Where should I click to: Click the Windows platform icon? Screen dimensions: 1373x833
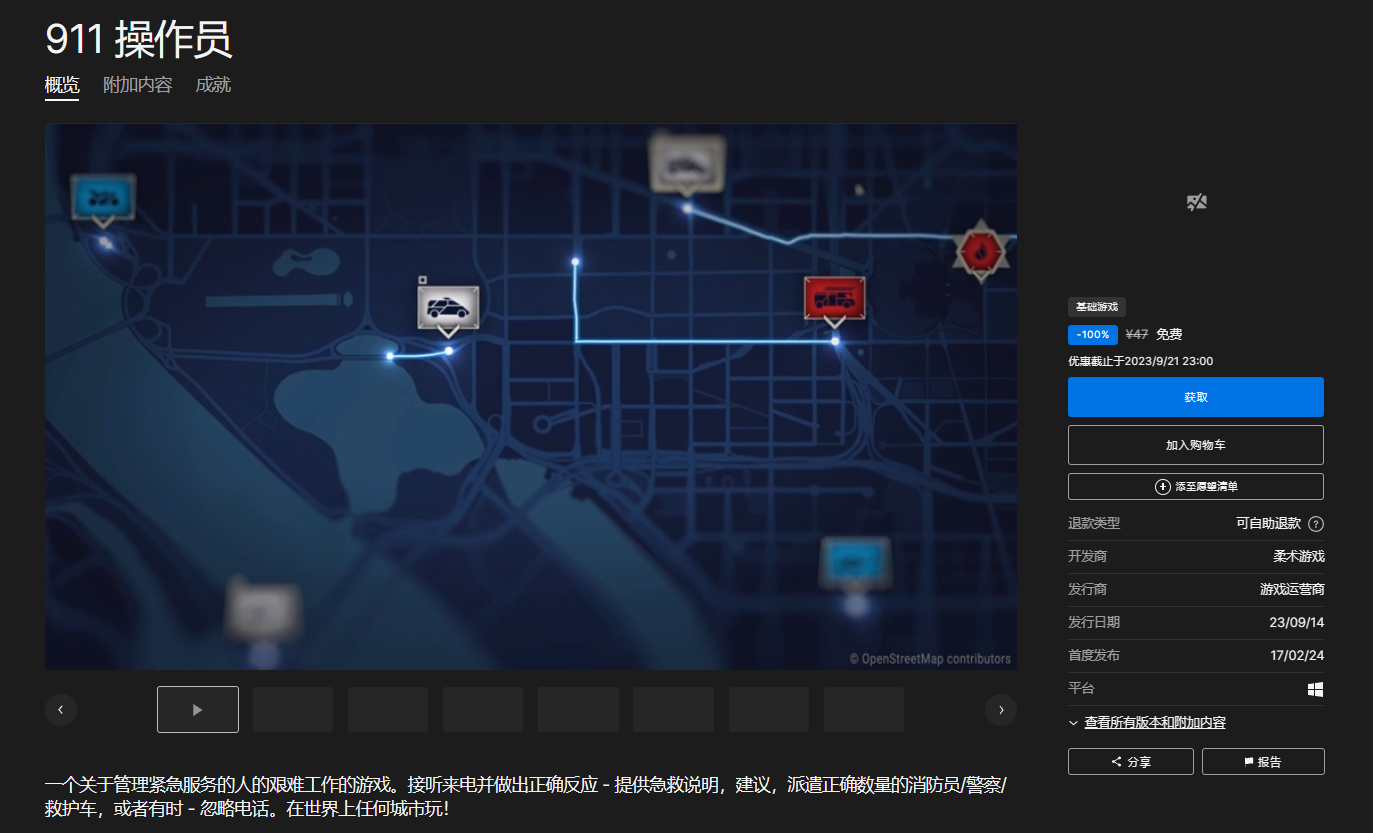1315,690
